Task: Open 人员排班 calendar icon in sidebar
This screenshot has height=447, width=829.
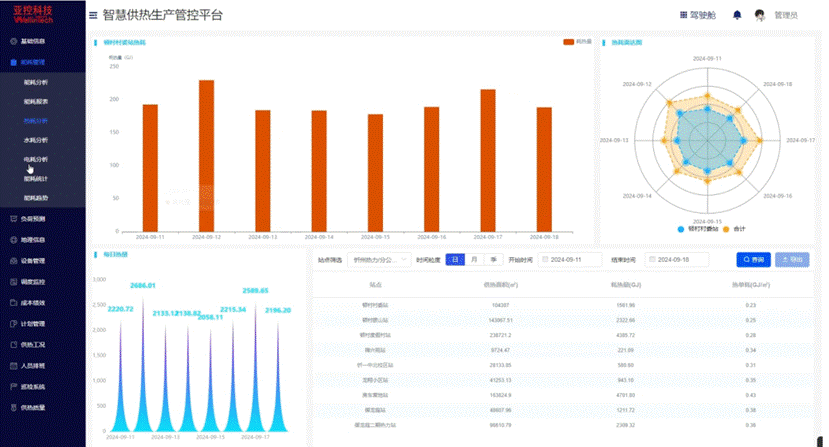Action: click(x=14, y=366)
